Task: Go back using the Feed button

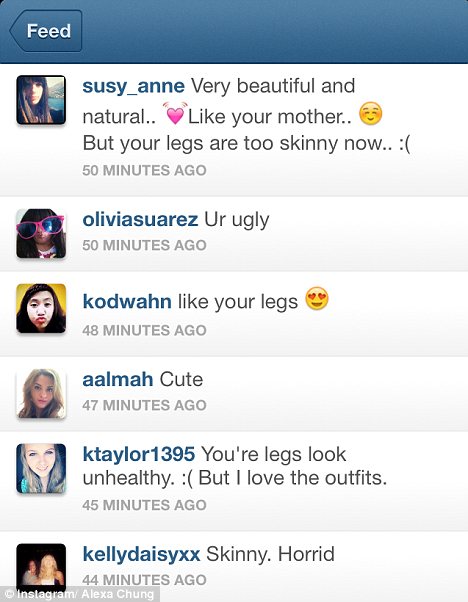Action: click(x=46, y=31)
